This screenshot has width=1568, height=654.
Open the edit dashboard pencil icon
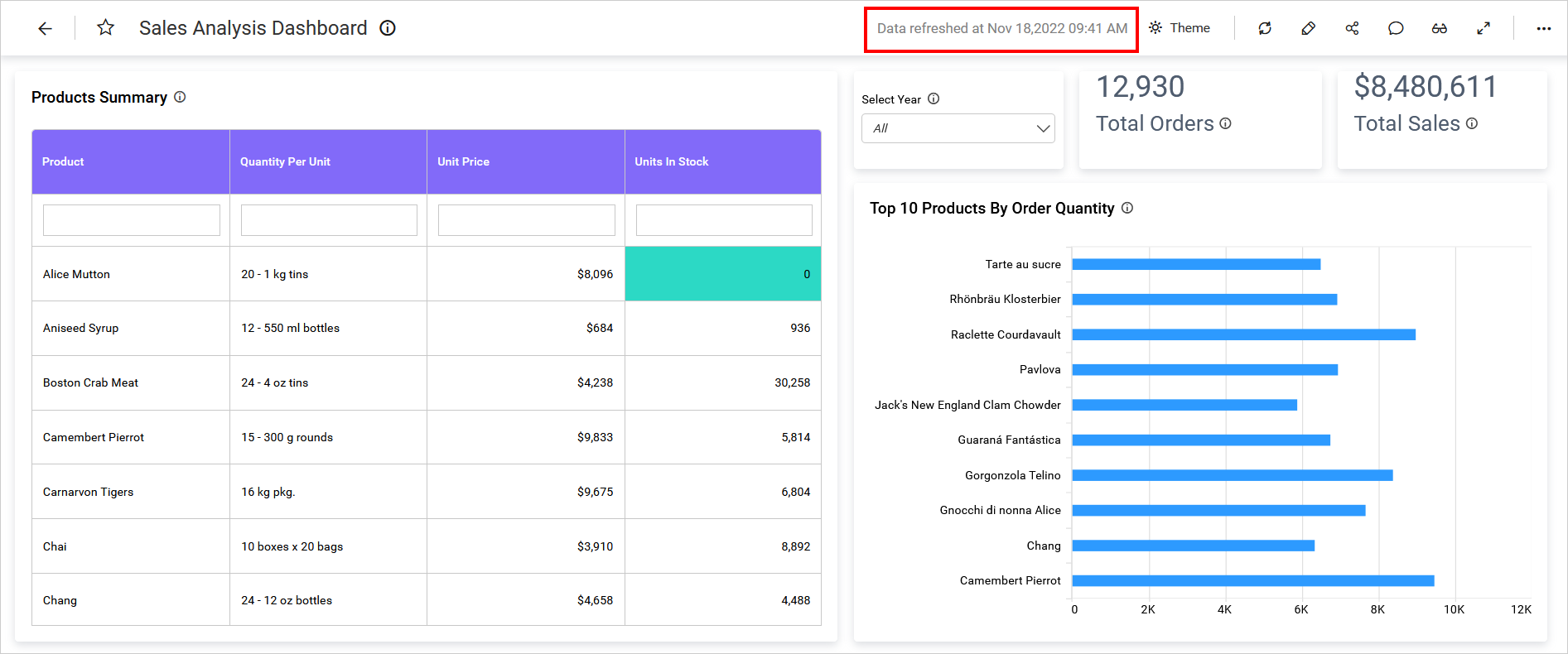click(x=1308, y=28)
